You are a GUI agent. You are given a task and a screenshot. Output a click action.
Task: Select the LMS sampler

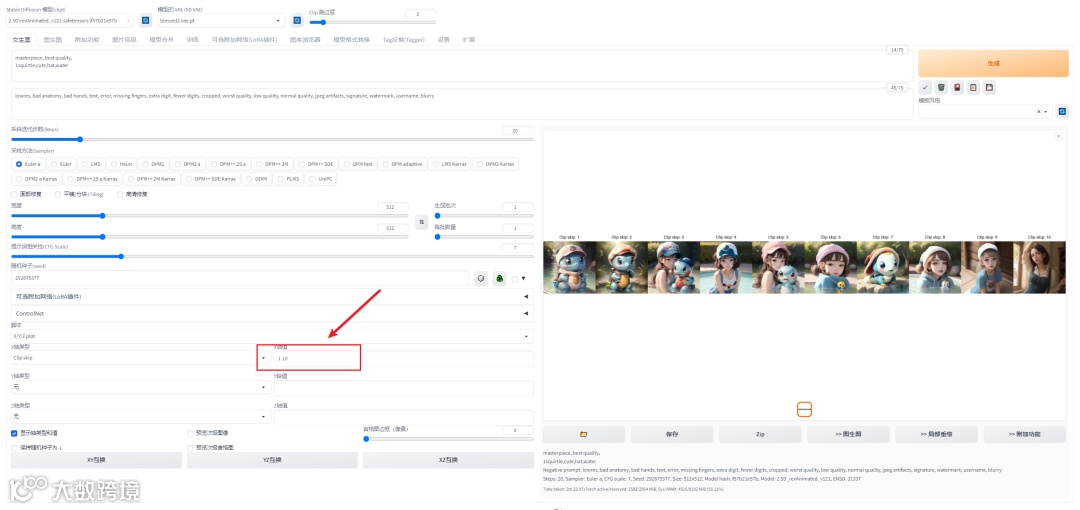tap(91, 164)
